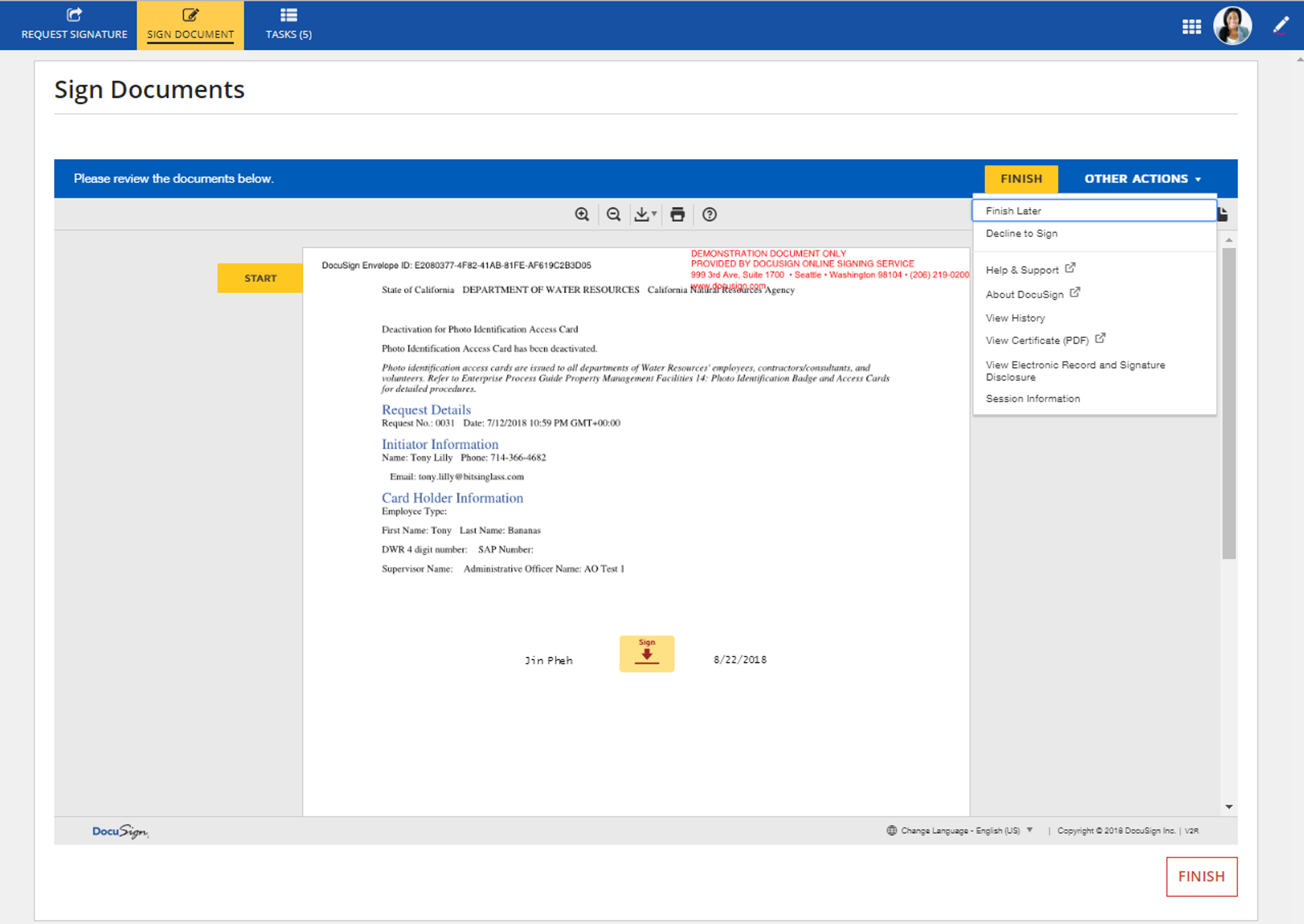The height and width of the screenshot is (924, 1304).
Task: Open View Certificate (PDF)
Action: (1045, 340)
